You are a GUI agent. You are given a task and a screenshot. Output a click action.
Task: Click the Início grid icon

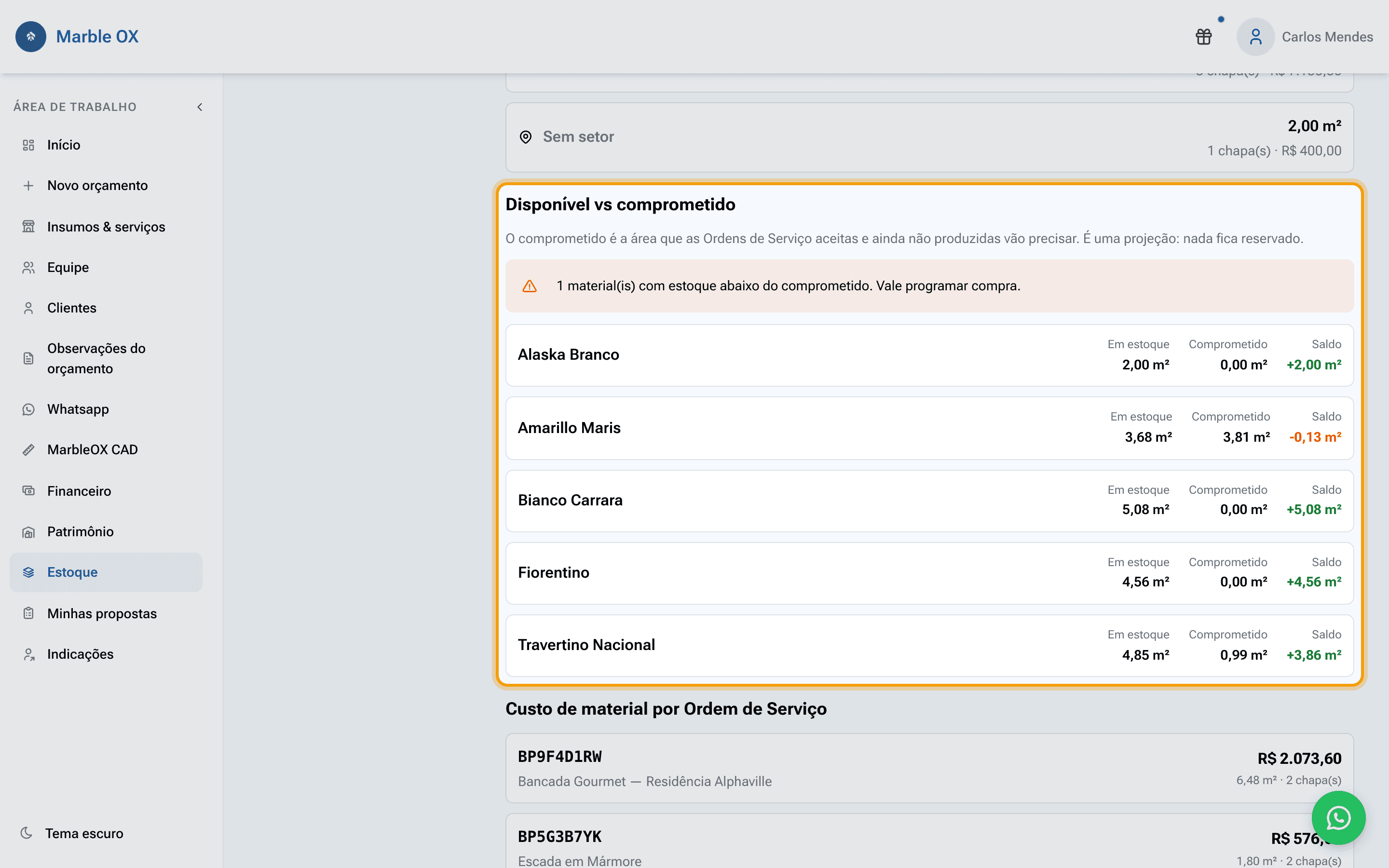(28, 145)
